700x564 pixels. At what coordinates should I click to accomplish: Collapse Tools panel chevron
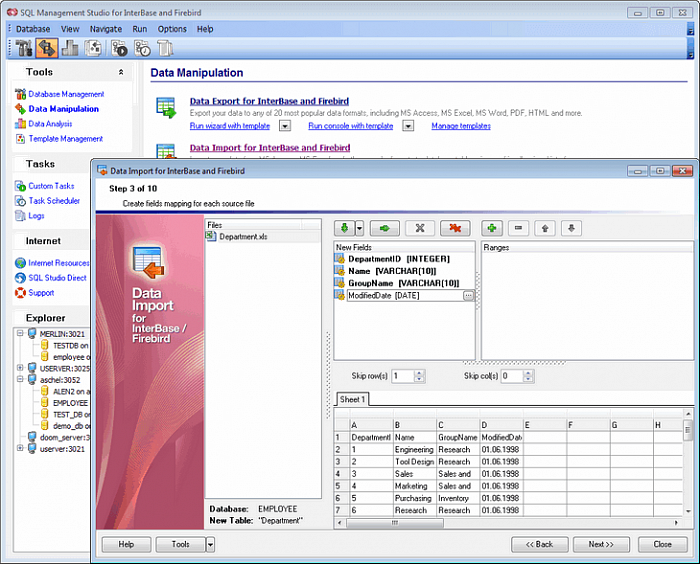tap(121, 72)
